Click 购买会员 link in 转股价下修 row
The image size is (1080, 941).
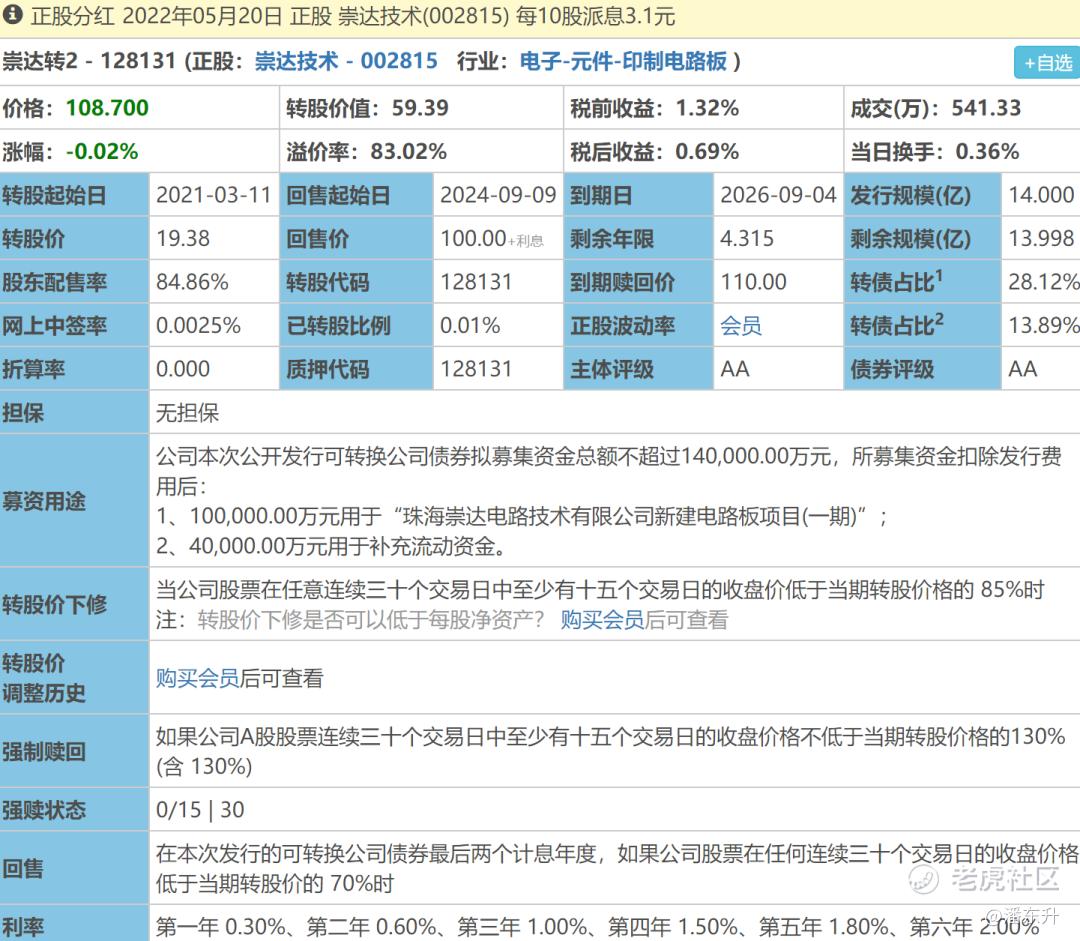[603, 619]
